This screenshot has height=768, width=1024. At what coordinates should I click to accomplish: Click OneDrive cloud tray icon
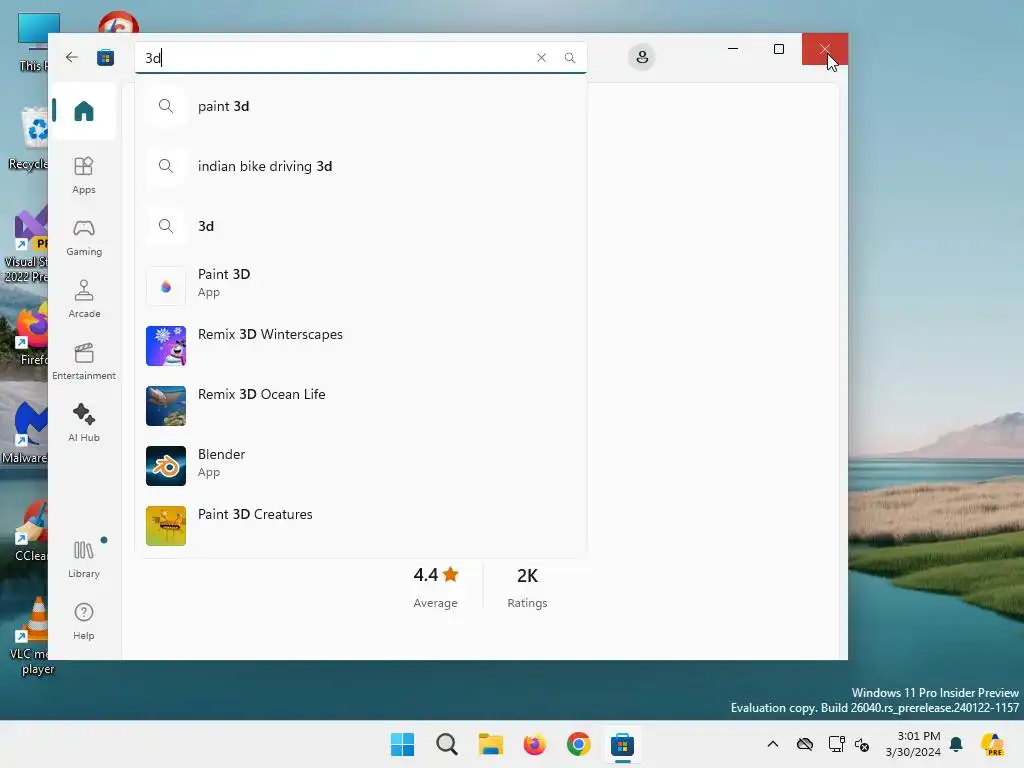[805, 744]
